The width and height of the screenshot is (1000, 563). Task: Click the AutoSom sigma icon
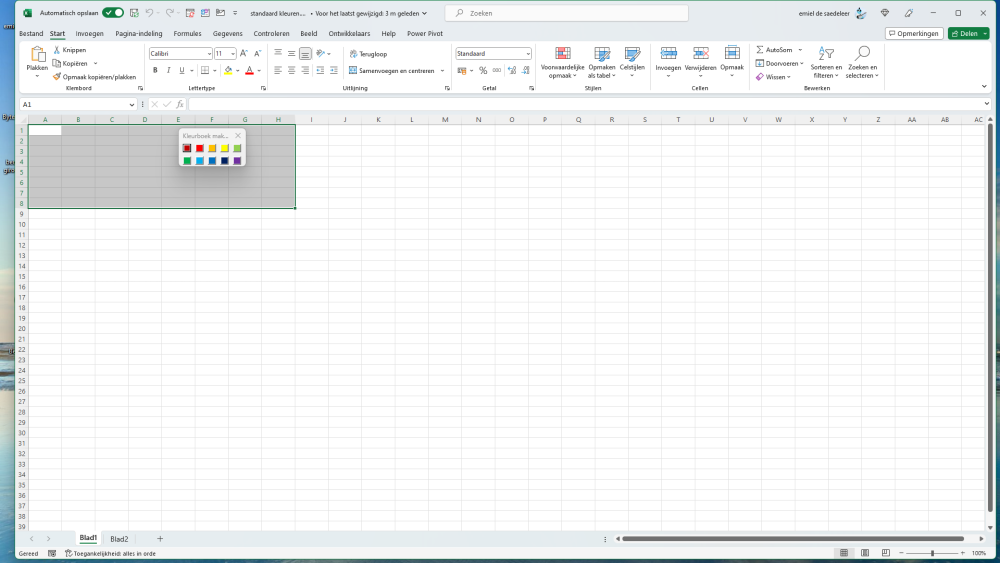(x=760, y=50)
